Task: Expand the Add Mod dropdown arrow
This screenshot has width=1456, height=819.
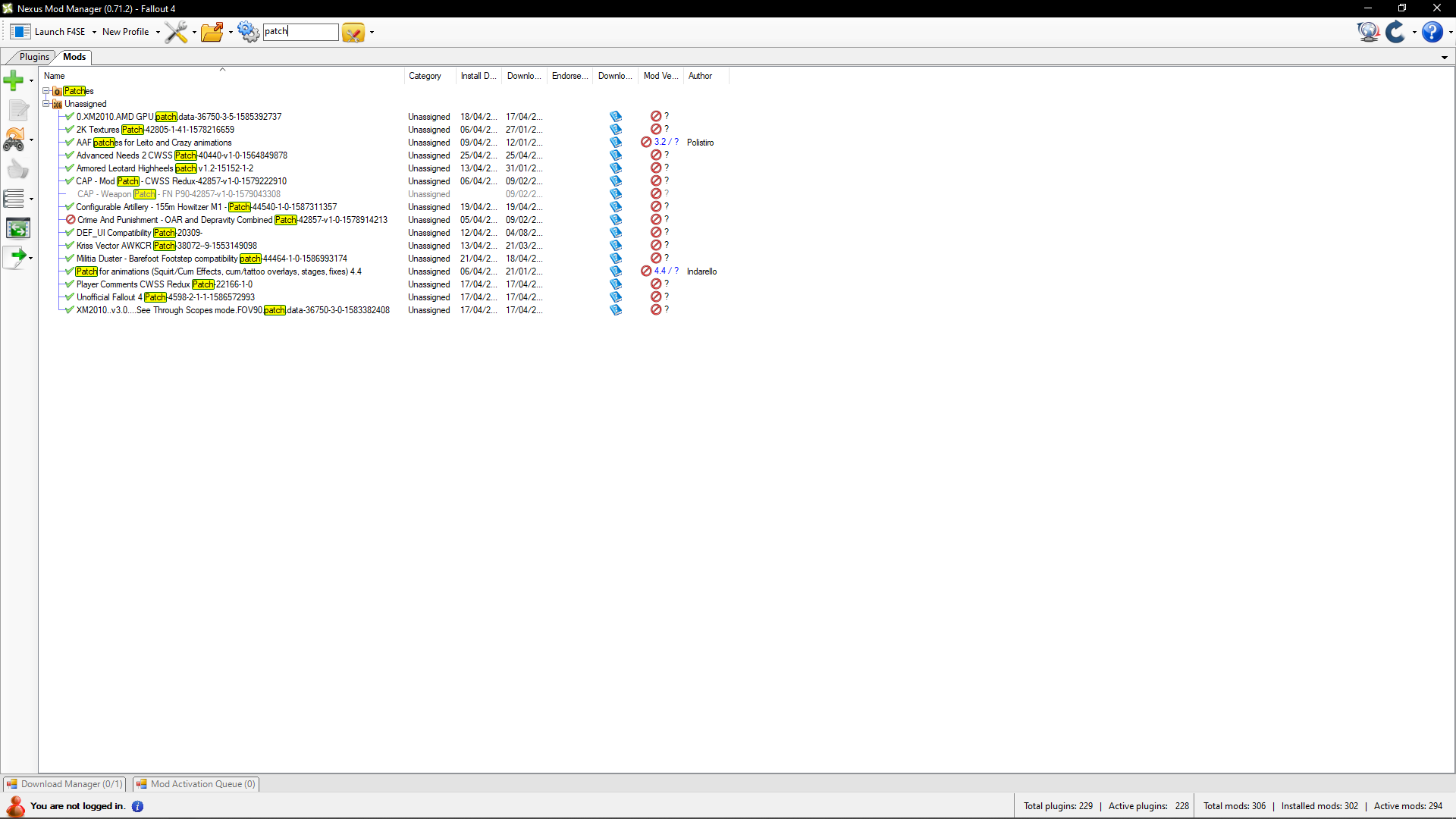Action: click(31, 80)
